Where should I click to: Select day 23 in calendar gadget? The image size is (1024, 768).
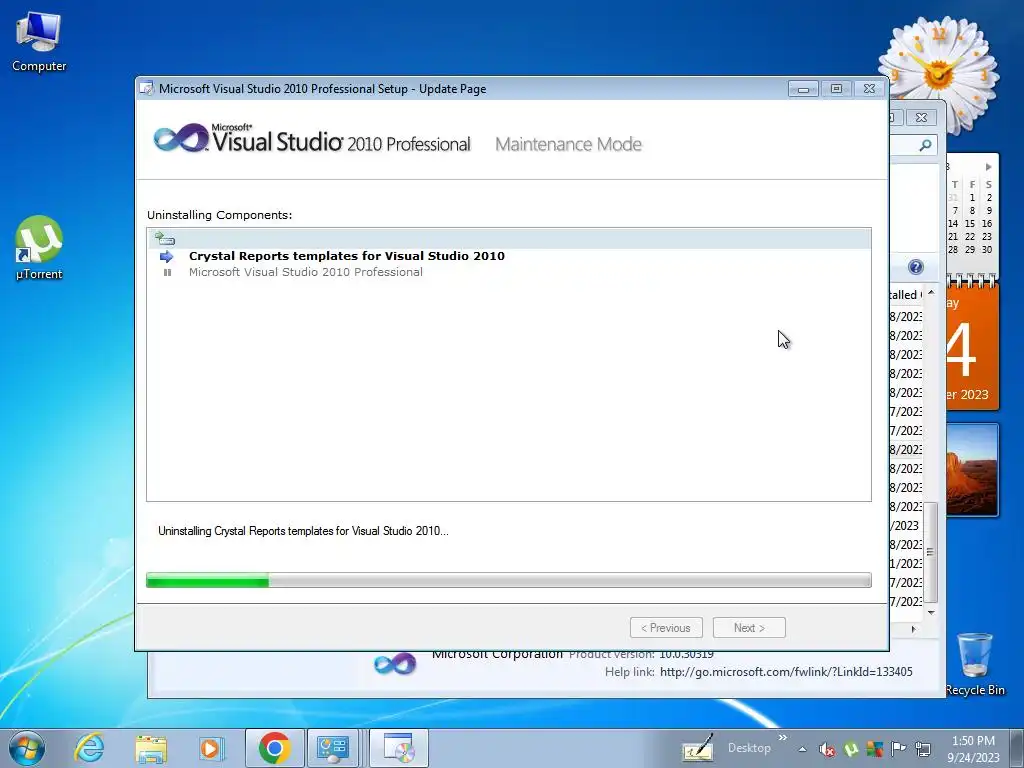coord(987,236)
